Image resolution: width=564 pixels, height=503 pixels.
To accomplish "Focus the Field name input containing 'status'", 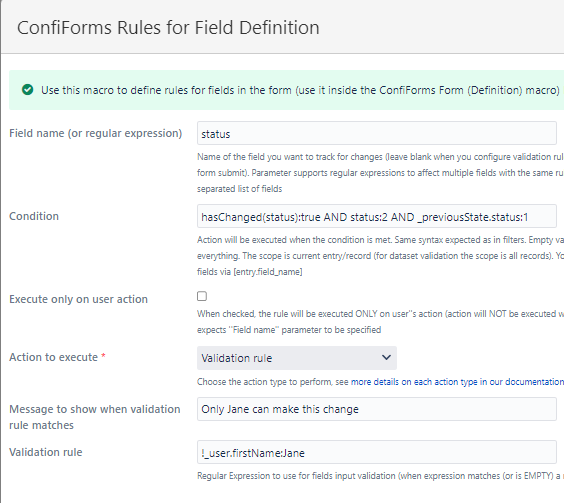I will tap(377, 133).
